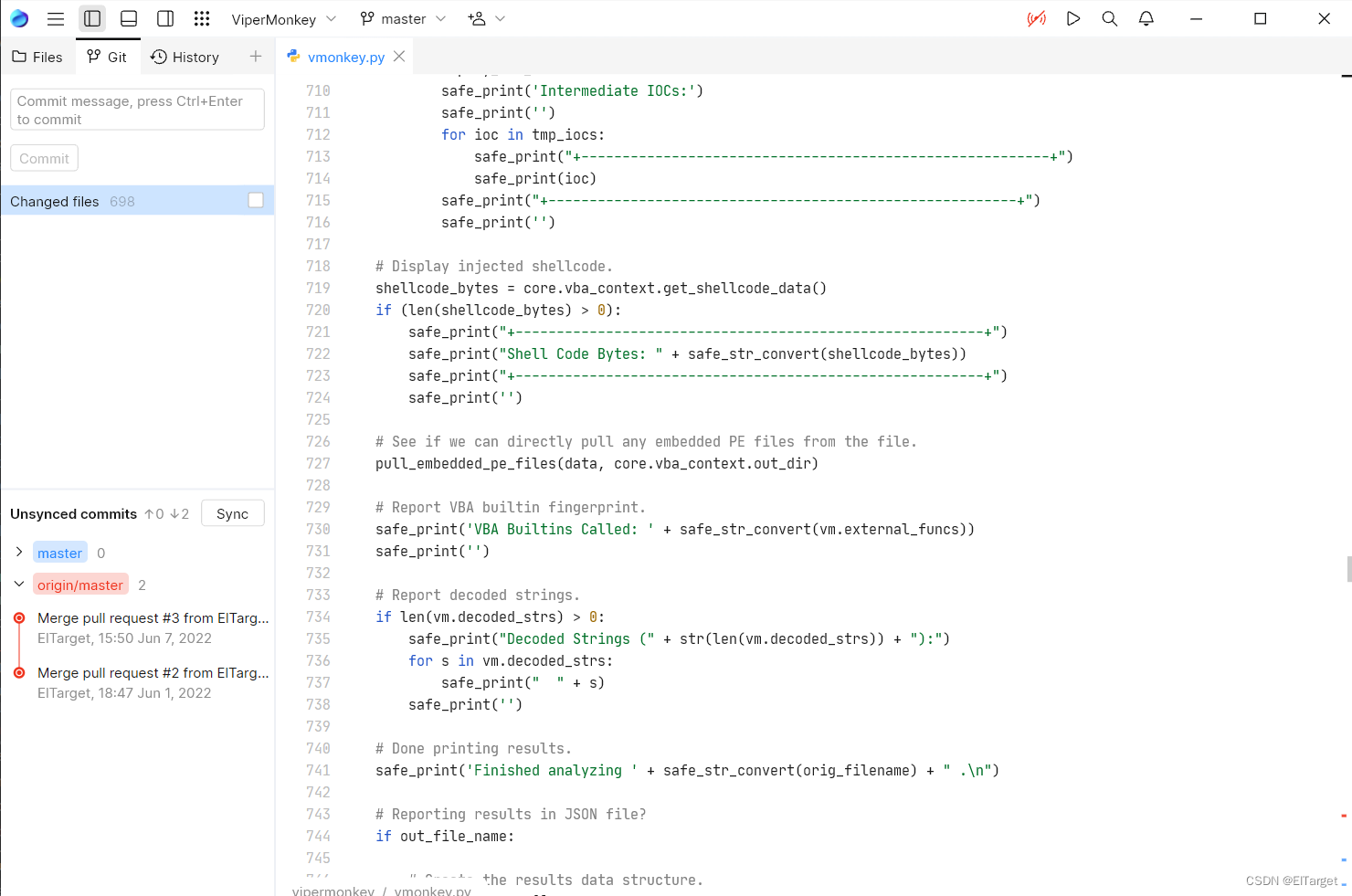Open the ViperMonkey project dropdown
The height and width of the screenshot is (896, 1352).
[x=284, y=19]
